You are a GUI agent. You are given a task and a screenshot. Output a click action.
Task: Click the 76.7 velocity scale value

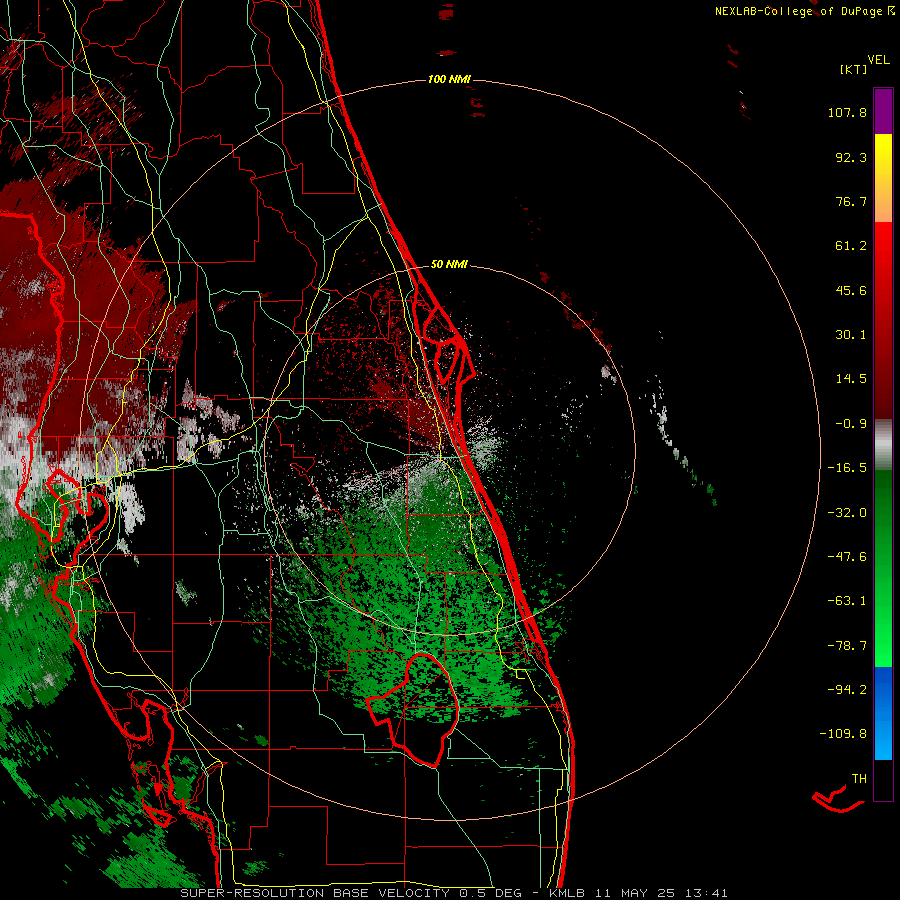pyautogui.click(x=851, y=201)
